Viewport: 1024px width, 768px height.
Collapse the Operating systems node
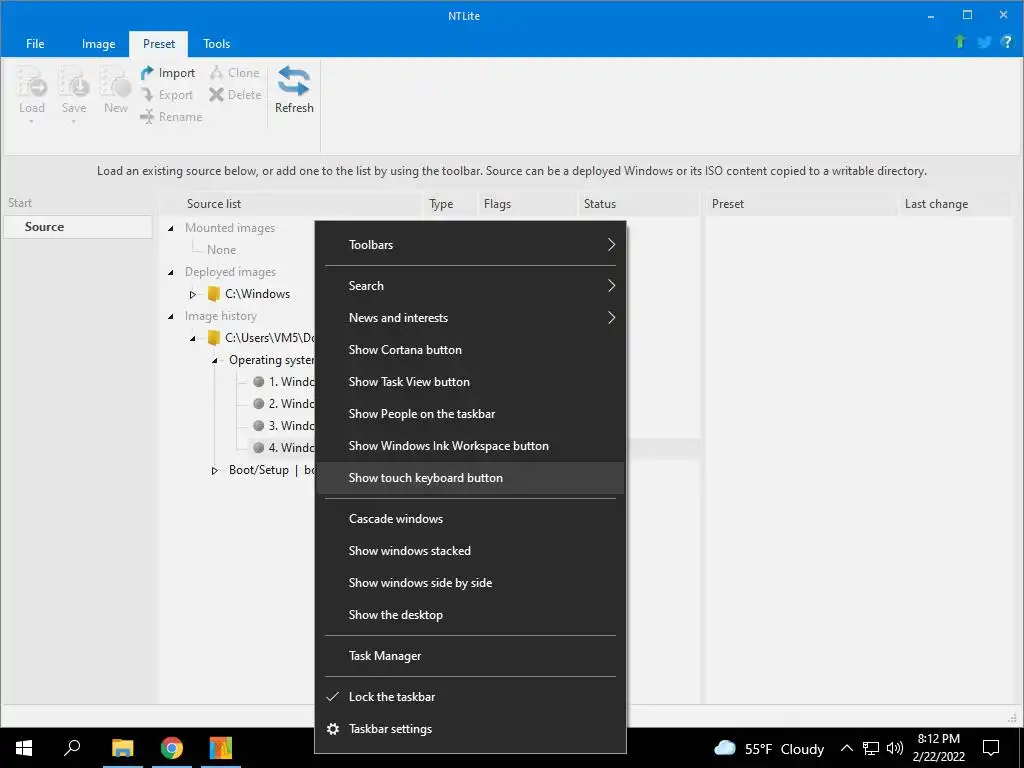(214, 360)
